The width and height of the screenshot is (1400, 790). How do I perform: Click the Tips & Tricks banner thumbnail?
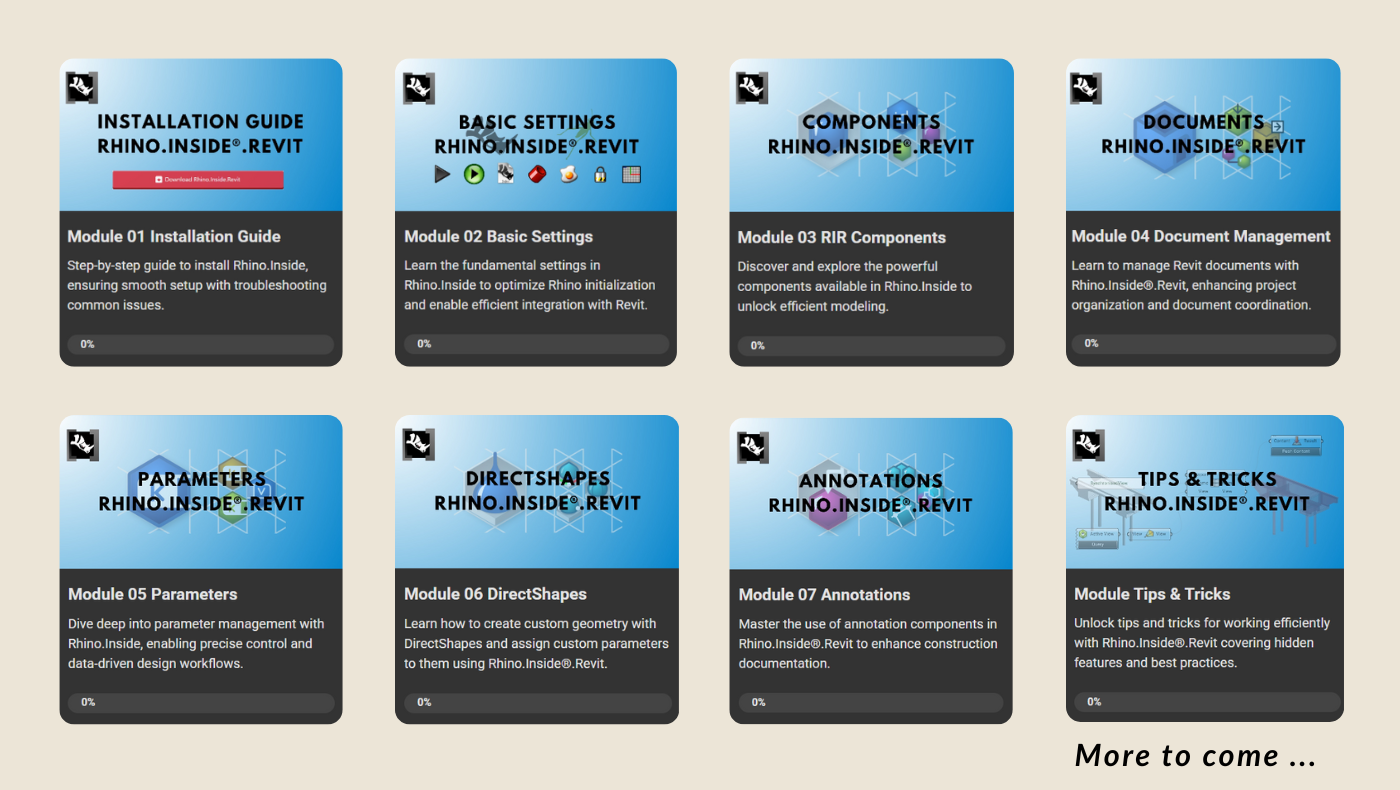[x=1204, y=492]
